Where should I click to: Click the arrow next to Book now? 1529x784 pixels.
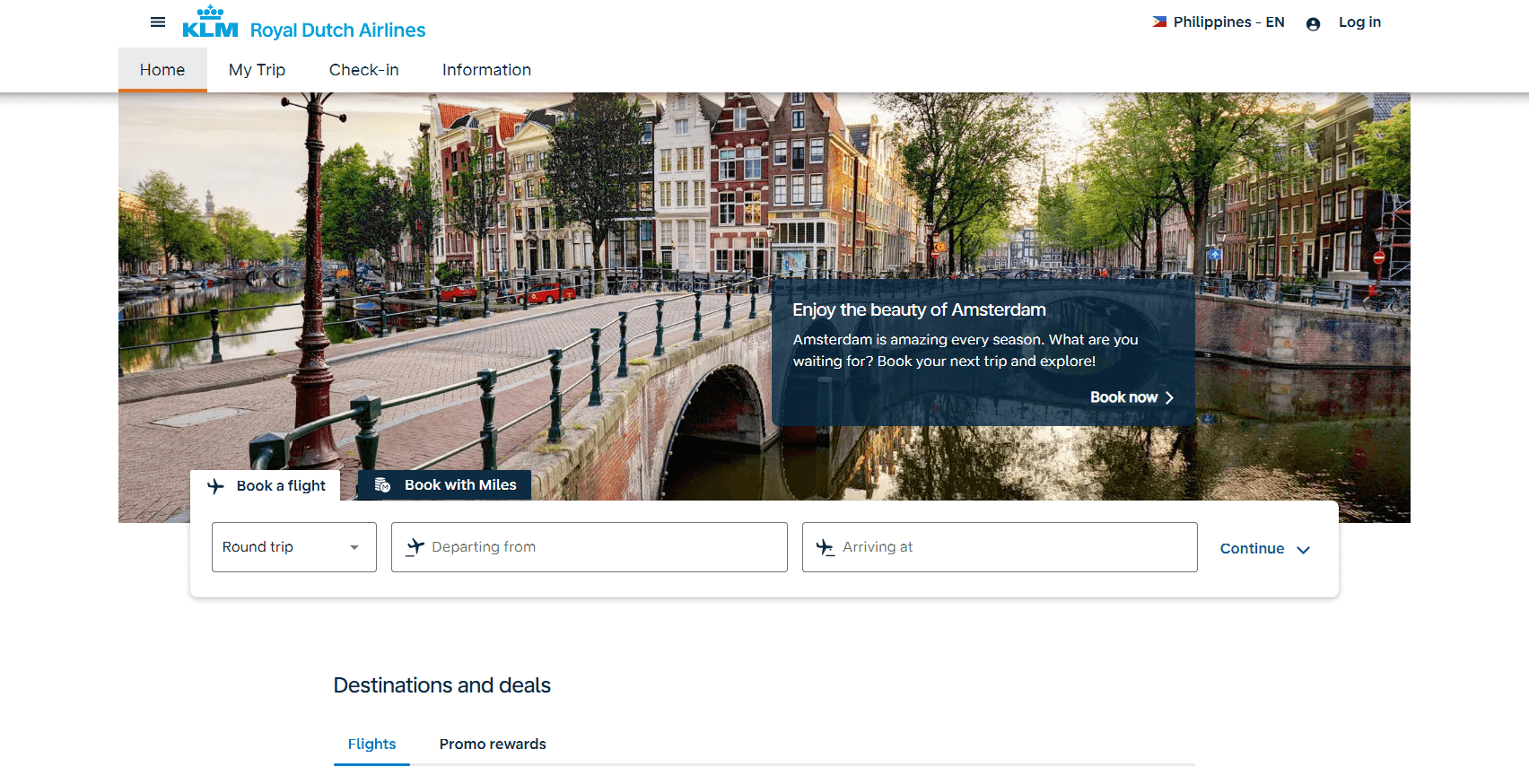(x=1169, y=397)
